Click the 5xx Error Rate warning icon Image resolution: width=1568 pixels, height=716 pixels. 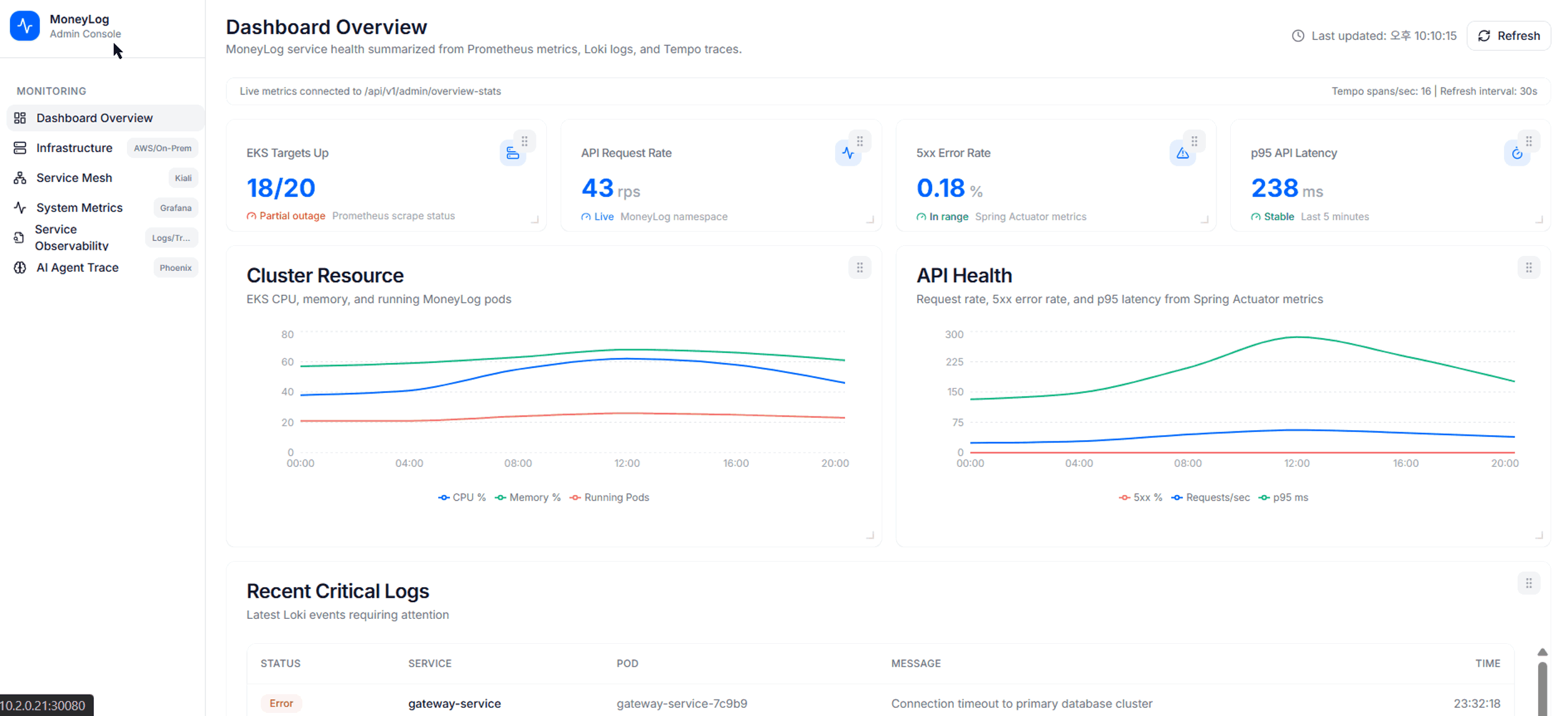1182,153
